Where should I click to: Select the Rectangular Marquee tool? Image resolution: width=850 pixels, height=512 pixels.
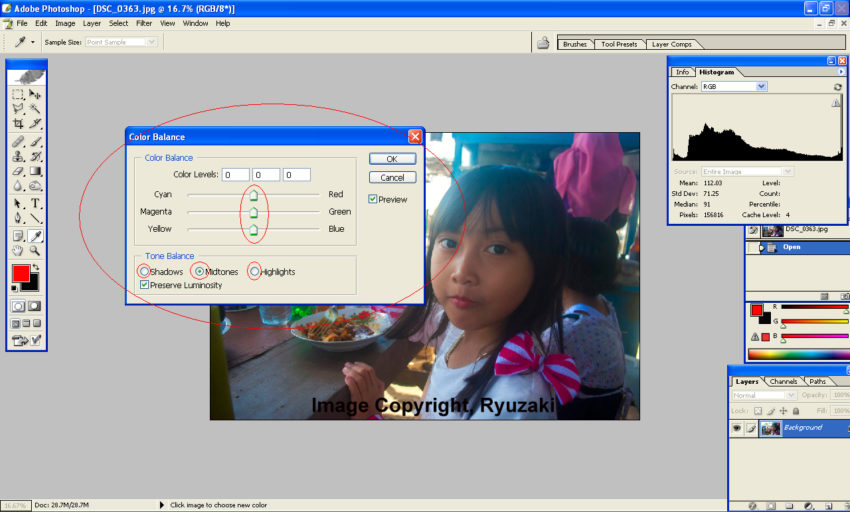pos(18,93)
